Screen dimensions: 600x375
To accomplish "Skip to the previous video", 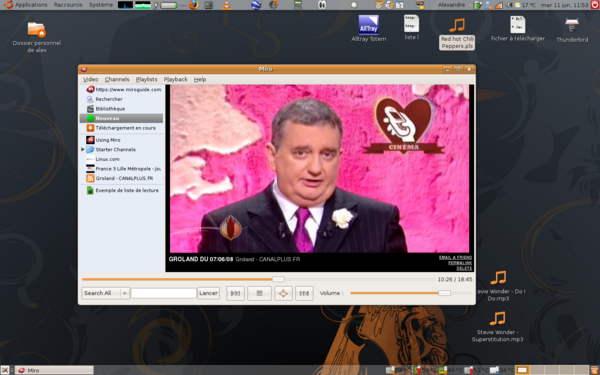I will point(235,293).
